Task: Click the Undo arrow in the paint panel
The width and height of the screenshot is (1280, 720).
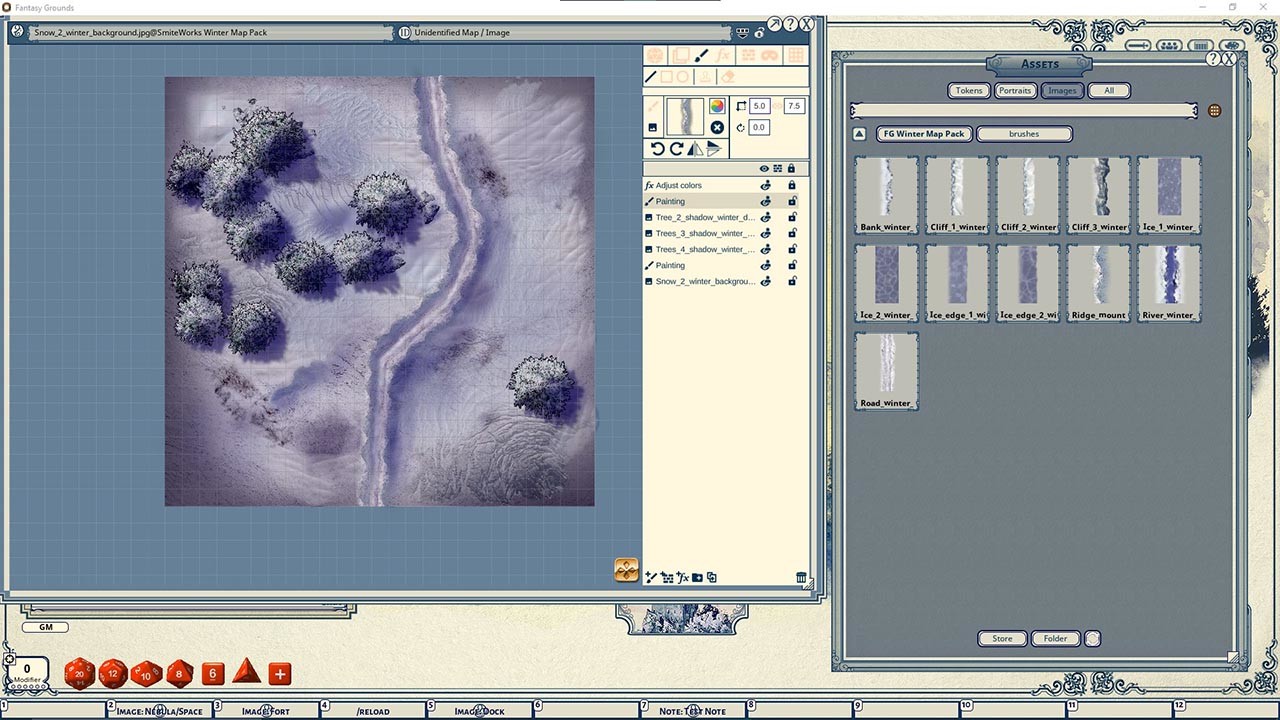Action: point(657,148)
